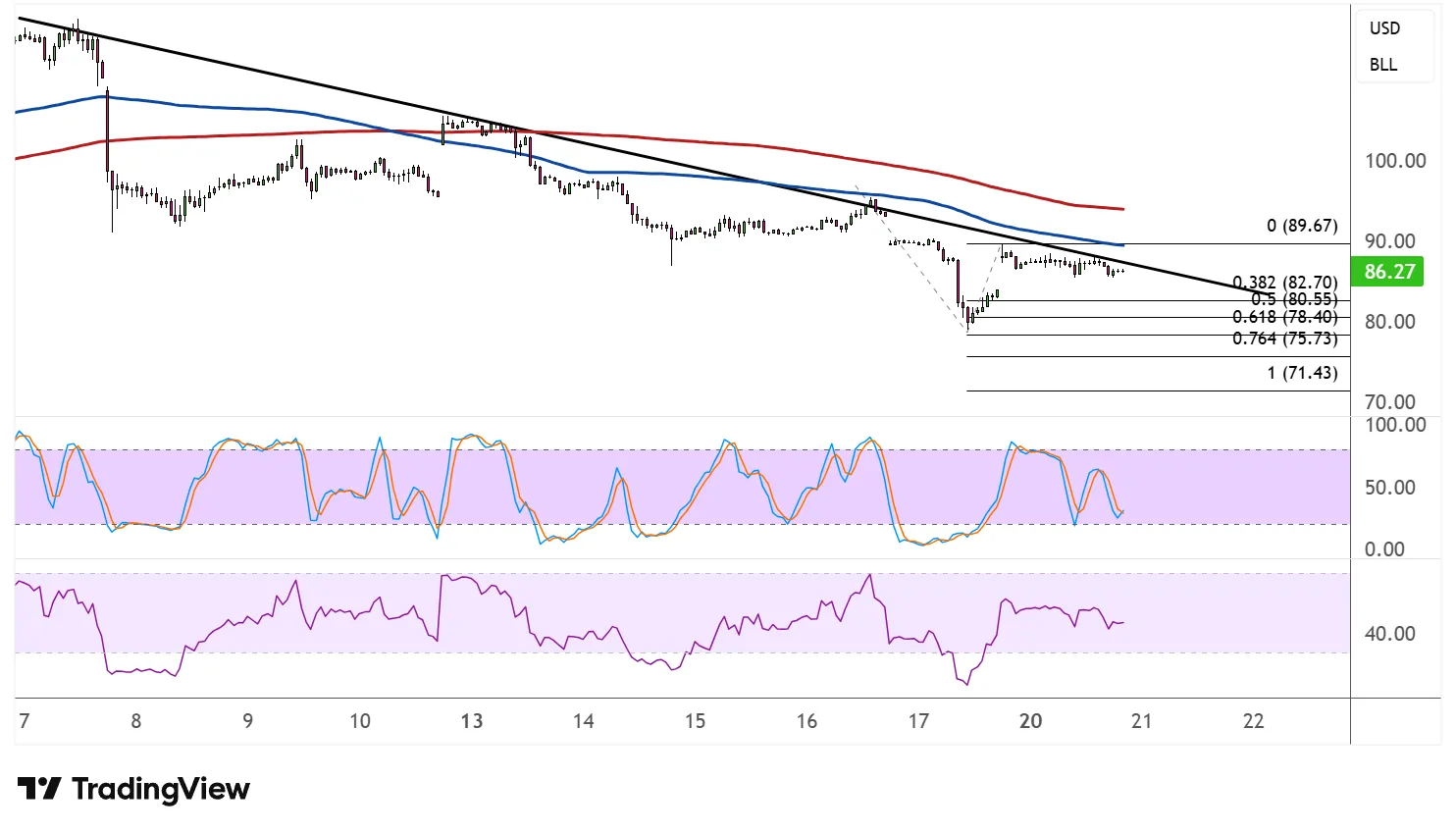Click the 40.00 RSI scale label
Image resolution: width=1456 pixels, height=833 pixels.
tap(1390, 634)
